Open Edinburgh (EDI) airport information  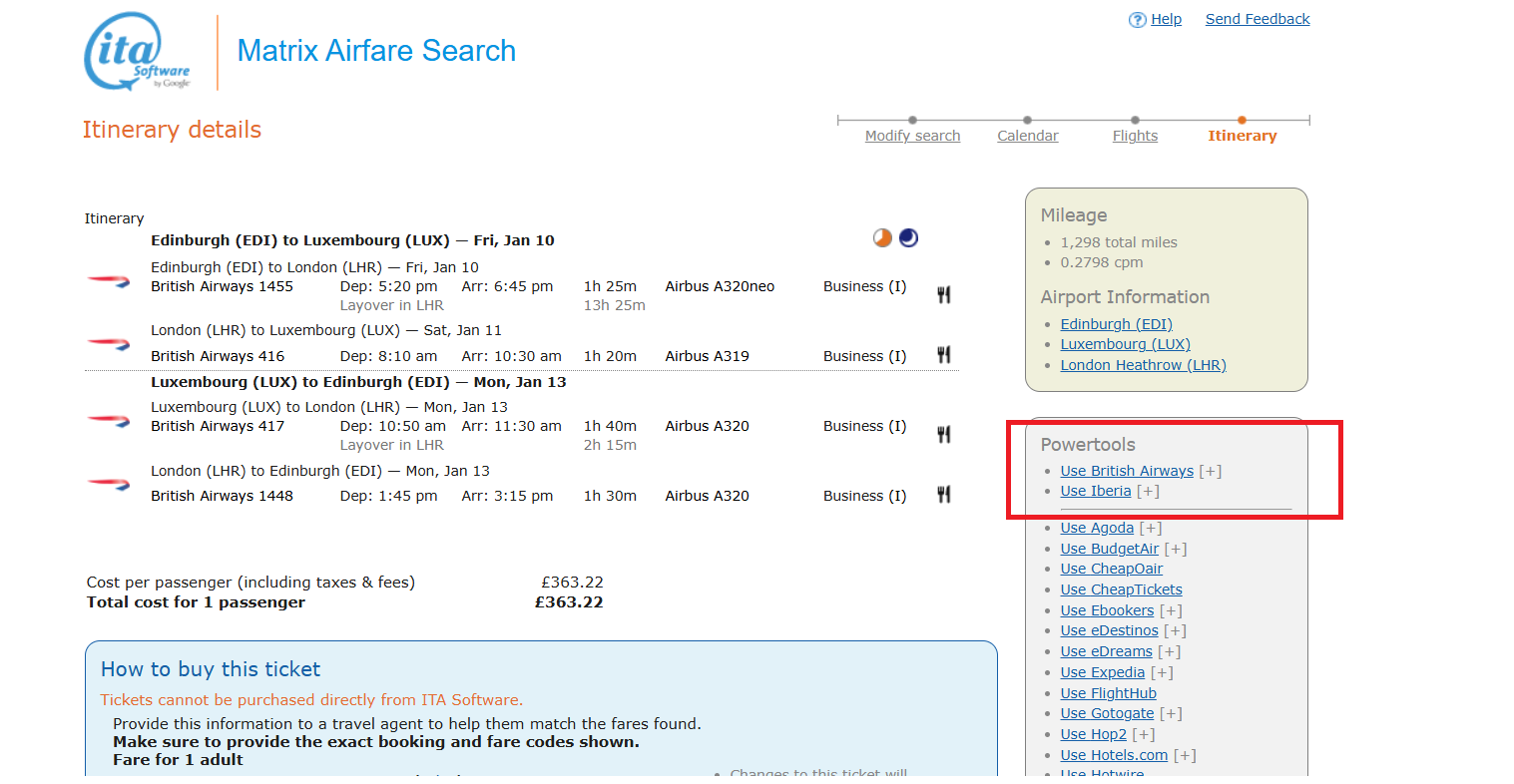pos(1116,324)
